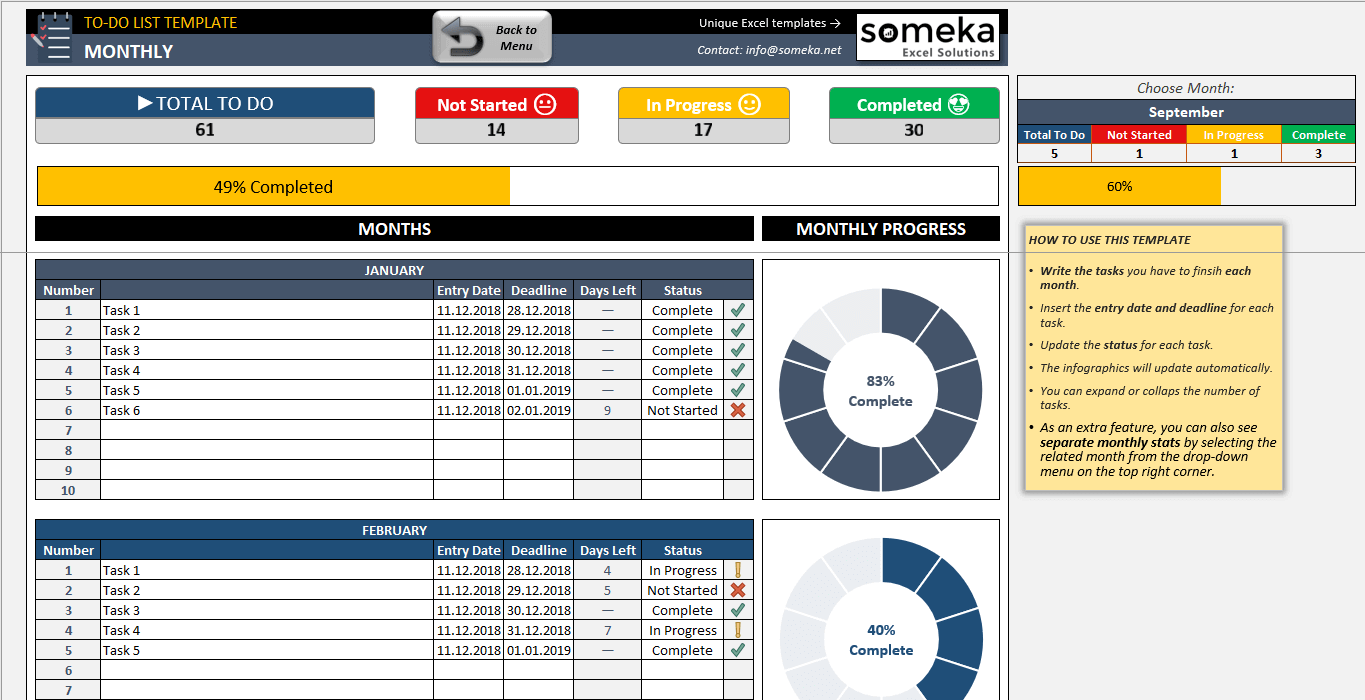This screenshot has height=700, width=1365.
Task: Click the Not Started sad face icon
Action: click(545, 104)
